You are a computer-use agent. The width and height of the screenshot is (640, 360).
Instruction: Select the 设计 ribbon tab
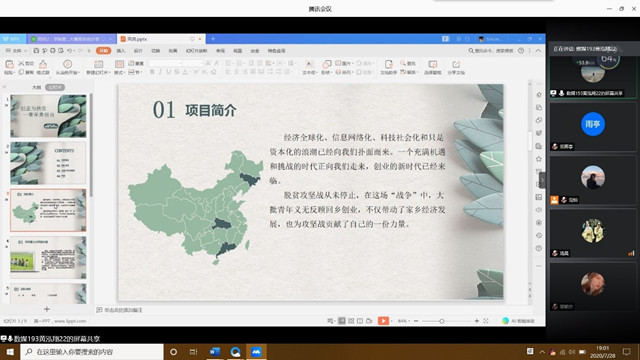(x=138, y=51)
